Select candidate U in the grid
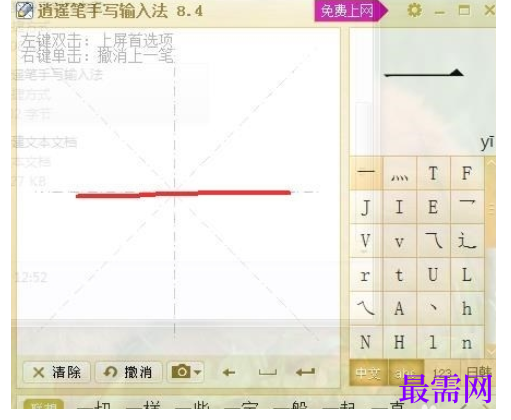Image resolution: width=511 pixels, height=420 pixels. click(x=433, y=275)
